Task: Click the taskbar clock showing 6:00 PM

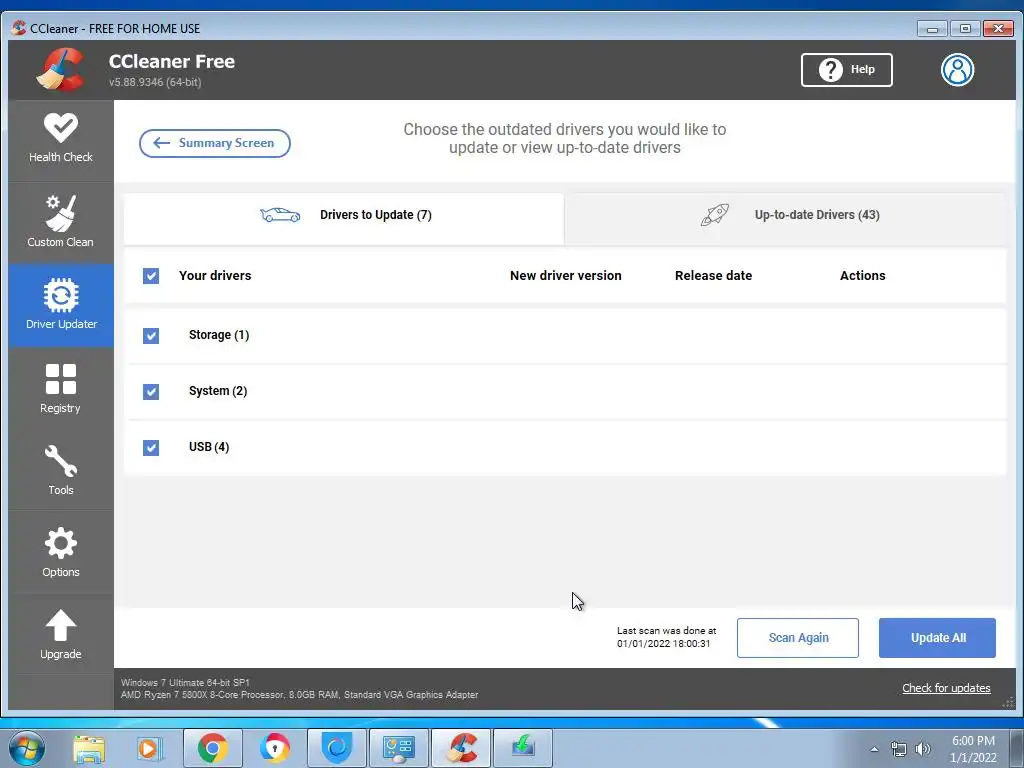Action: pyautogui.click(x=973, y=749)
